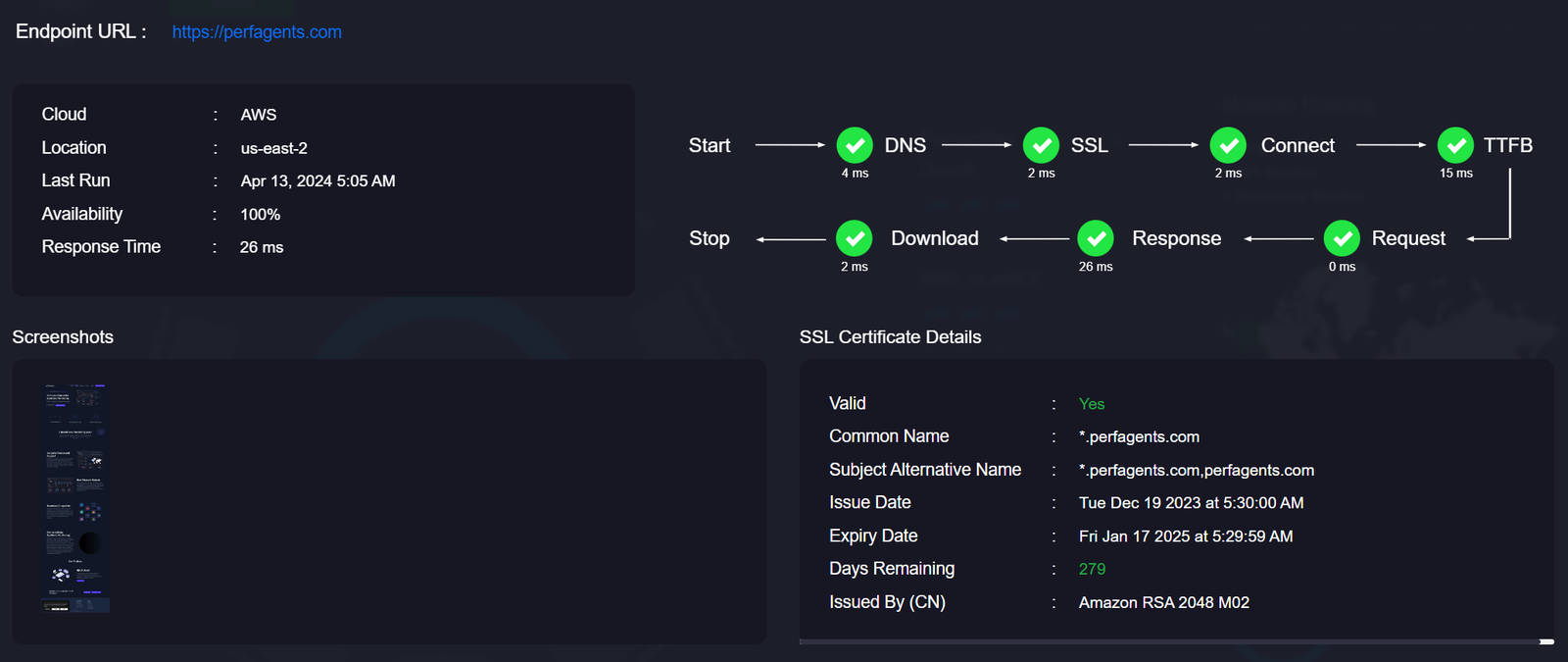Click the Download step checkmark icon
This screenshot has width=1568, height=662.
point(855,238)
